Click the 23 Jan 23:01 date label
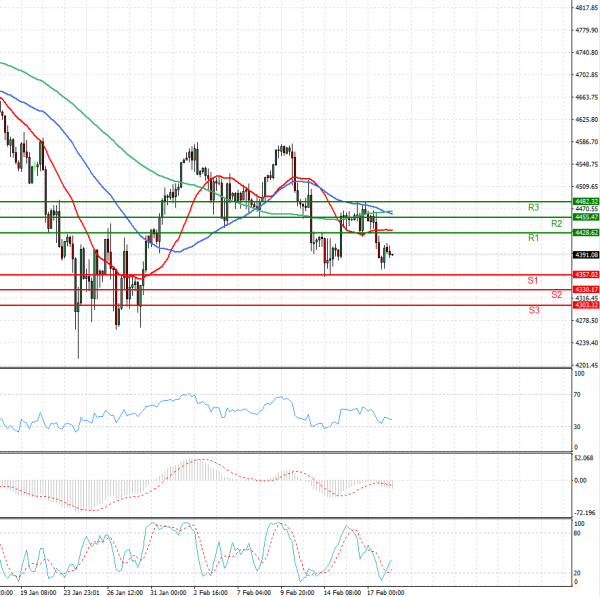The image size is (600, 597). pyautogui.click(x=82, y=593)
